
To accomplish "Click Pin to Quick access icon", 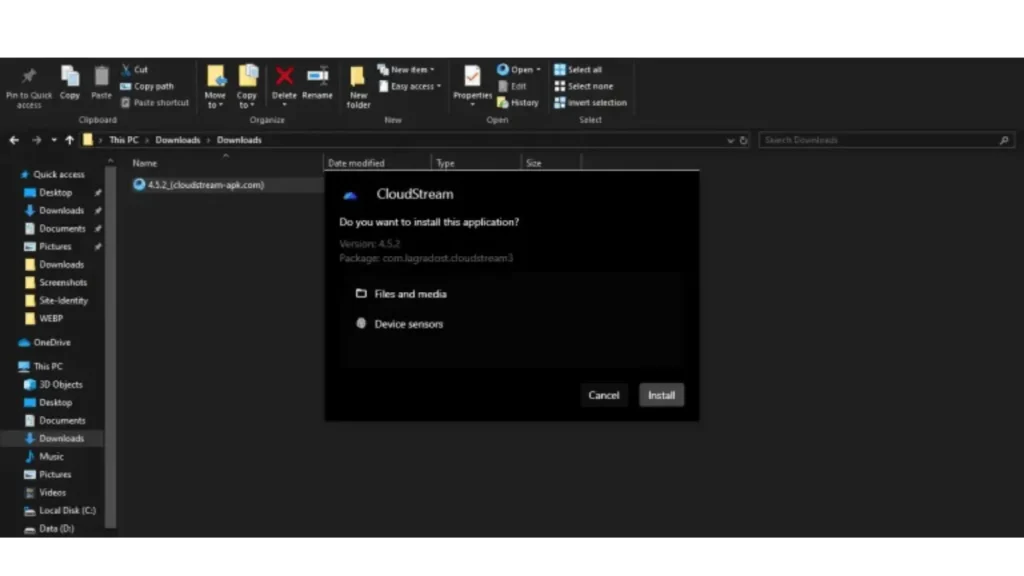I will [28, 76].
